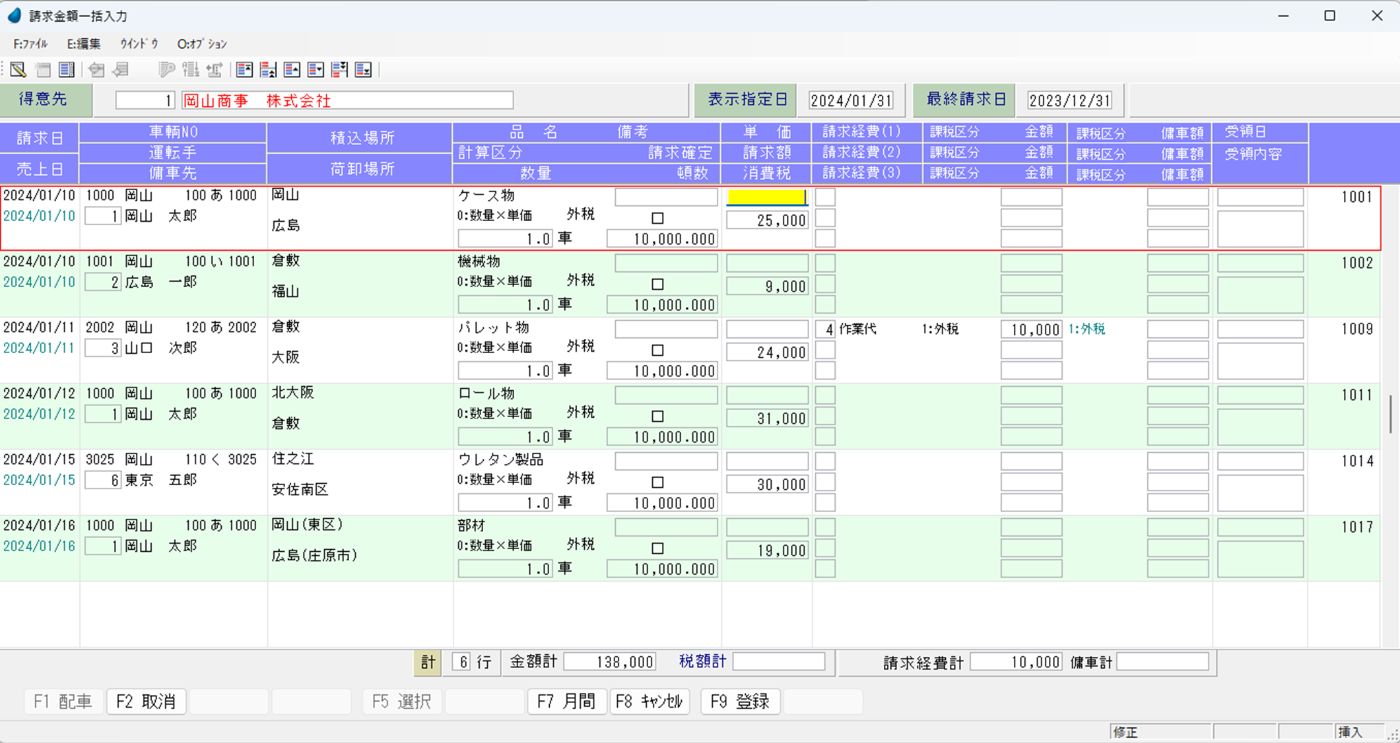Click the previous record single up-arrow icon
The width and height of the screenshot is (1400, 743).
[x=292, y=69]
